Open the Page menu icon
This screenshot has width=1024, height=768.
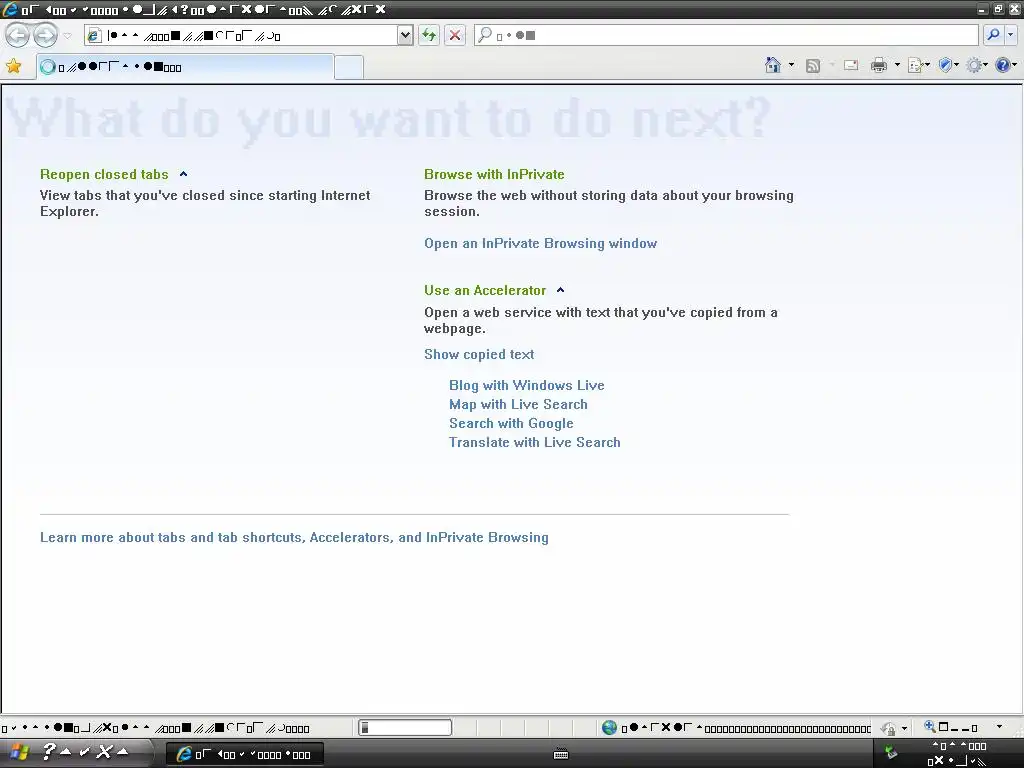coord(919,65)
